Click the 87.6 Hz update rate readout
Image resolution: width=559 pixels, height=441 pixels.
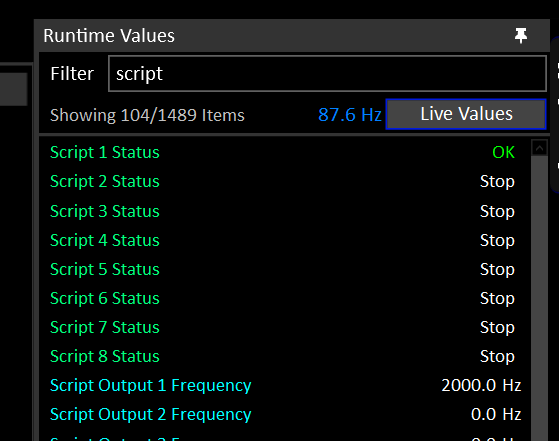point(350,115)
